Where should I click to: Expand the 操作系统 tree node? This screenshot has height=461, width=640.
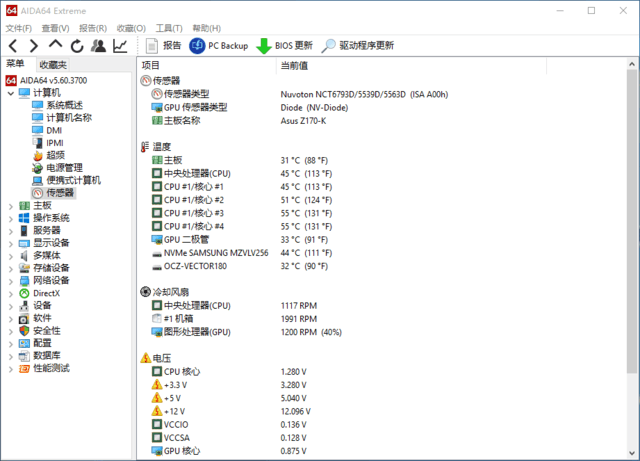(11, 219)
